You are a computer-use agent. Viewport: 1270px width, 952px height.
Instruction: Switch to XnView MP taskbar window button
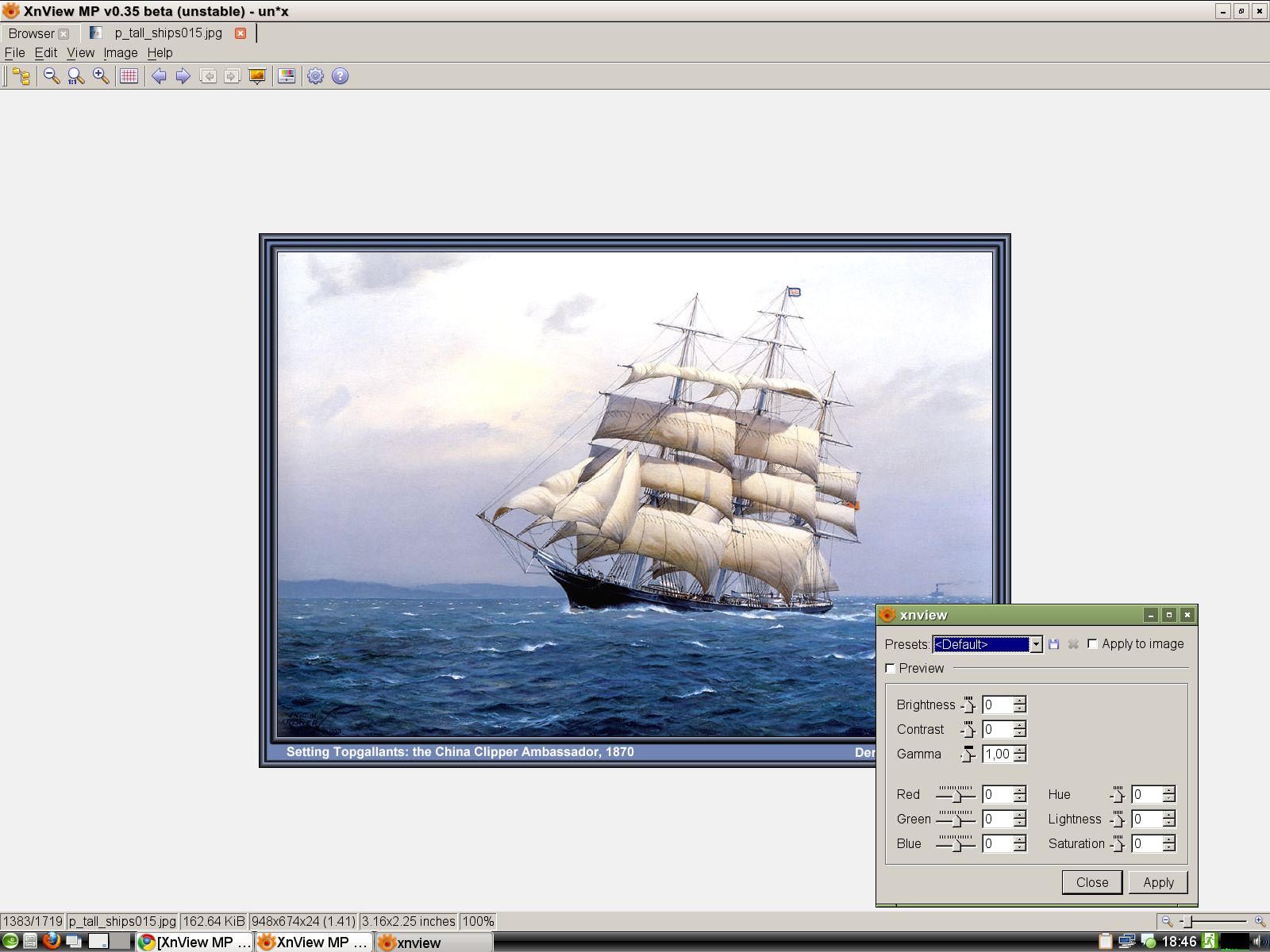click(314, 942)
